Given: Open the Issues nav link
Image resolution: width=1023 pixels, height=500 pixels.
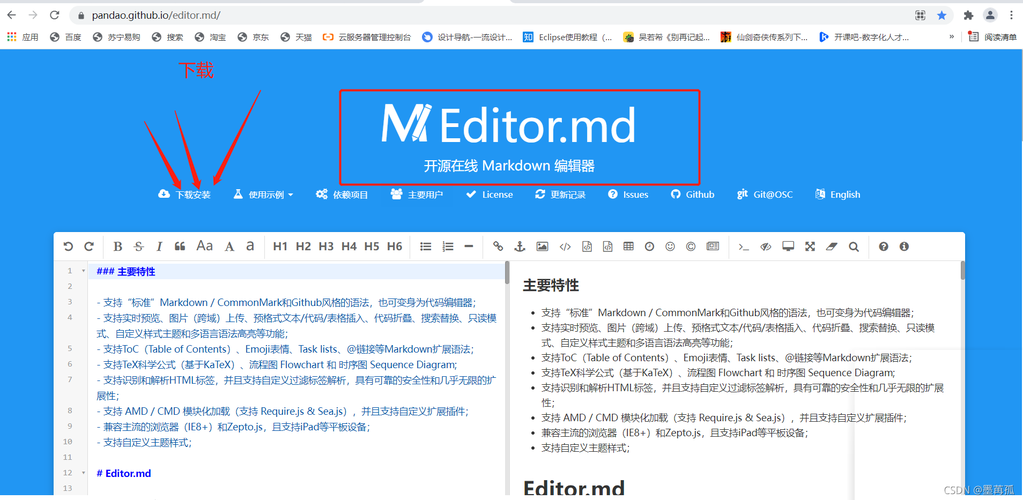Looking at the screenshot, I should (628, 195).
